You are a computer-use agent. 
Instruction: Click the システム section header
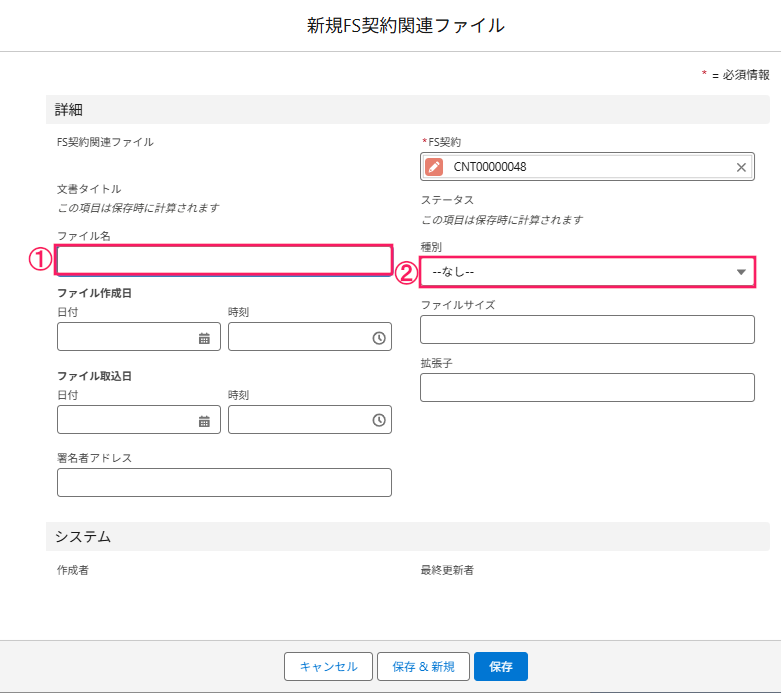click(407, 536)
